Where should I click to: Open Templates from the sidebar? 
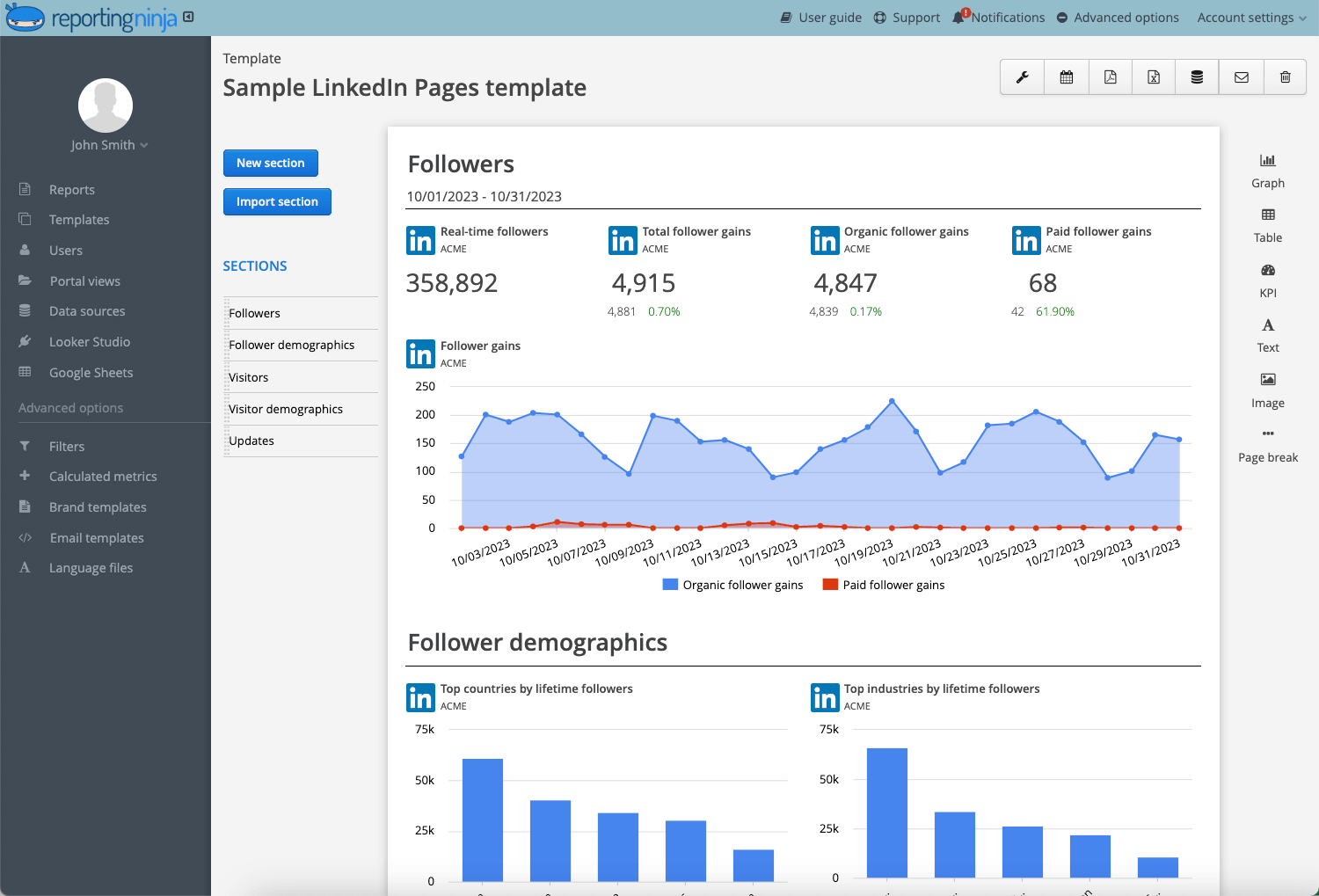point(79,219)
